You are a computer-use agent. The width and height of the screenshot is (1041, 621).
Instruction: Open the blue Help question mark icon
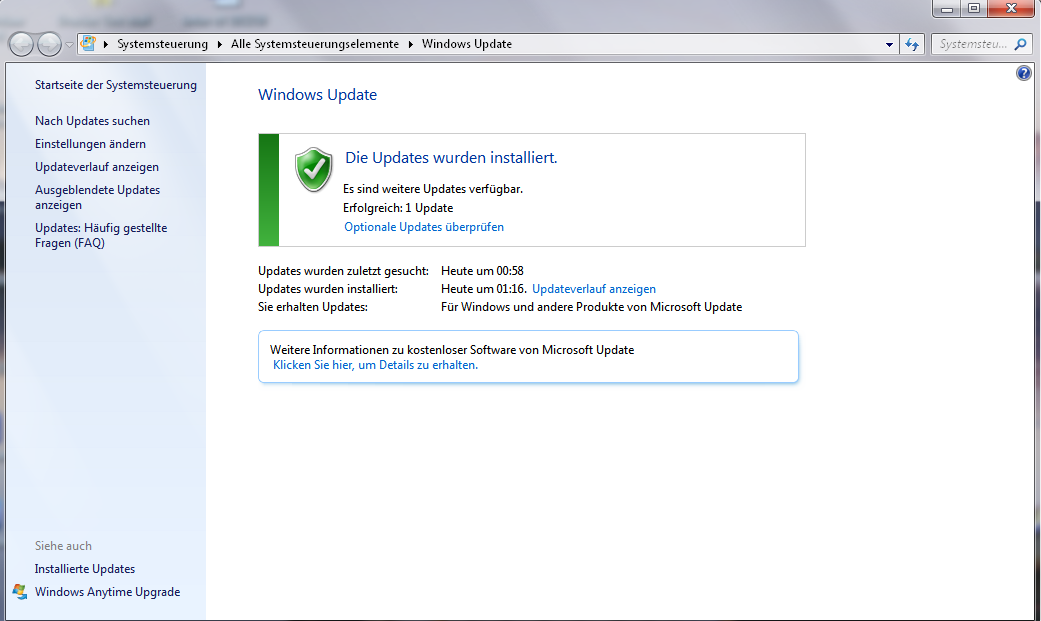[1024, 73]
